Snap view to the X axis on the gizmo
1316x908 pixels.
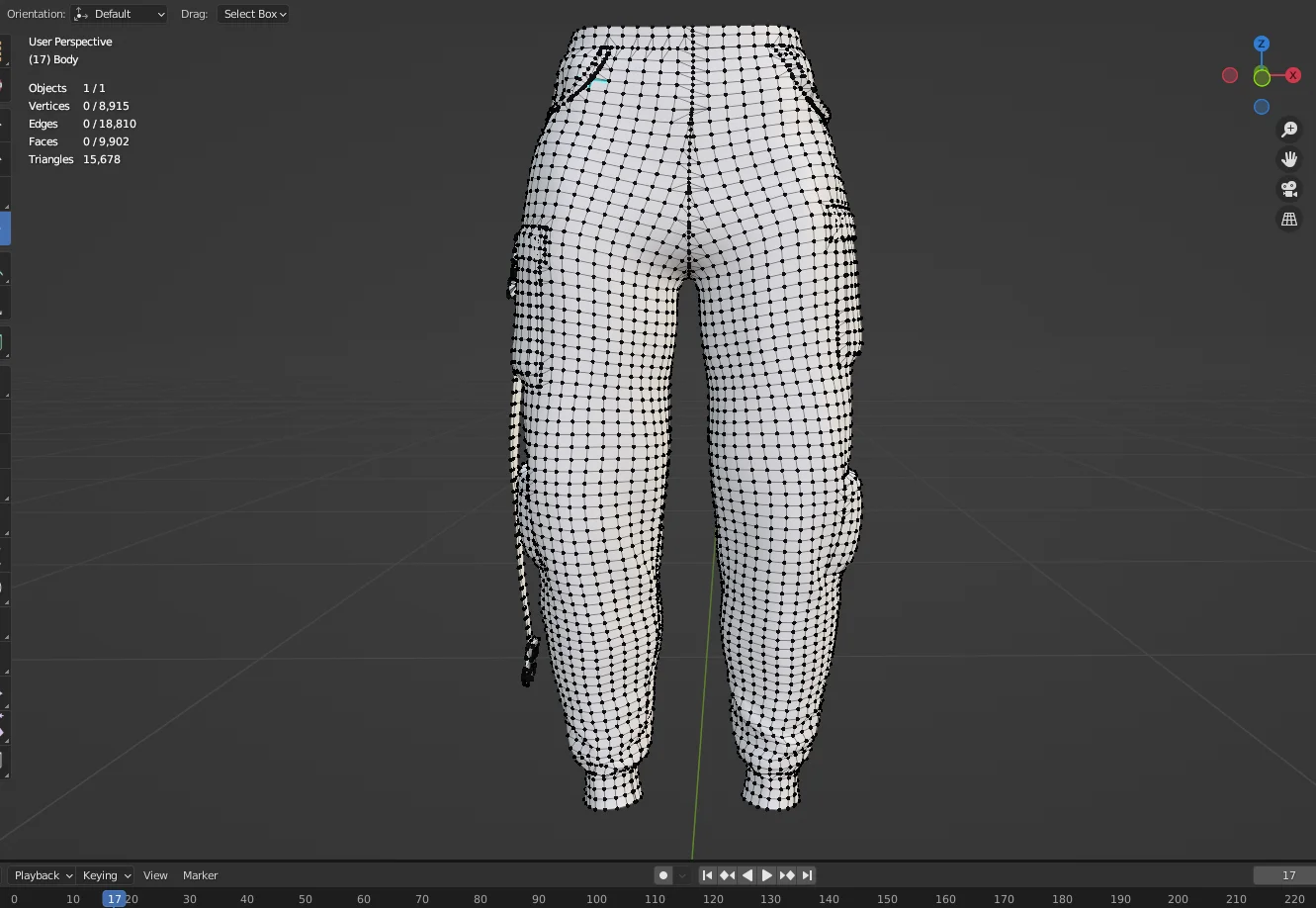coord(1293,75)
